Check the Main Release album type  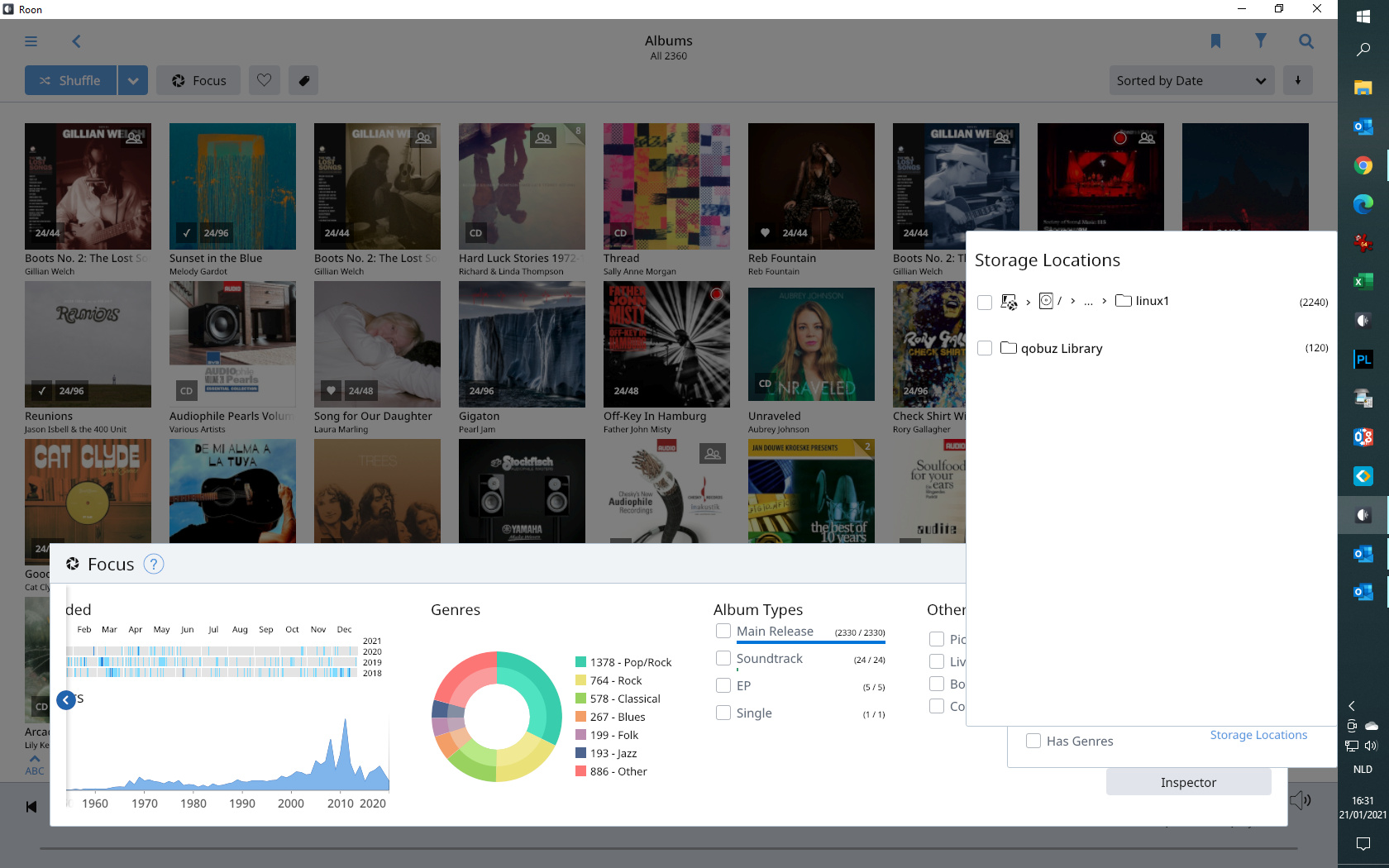pos(723,631)
